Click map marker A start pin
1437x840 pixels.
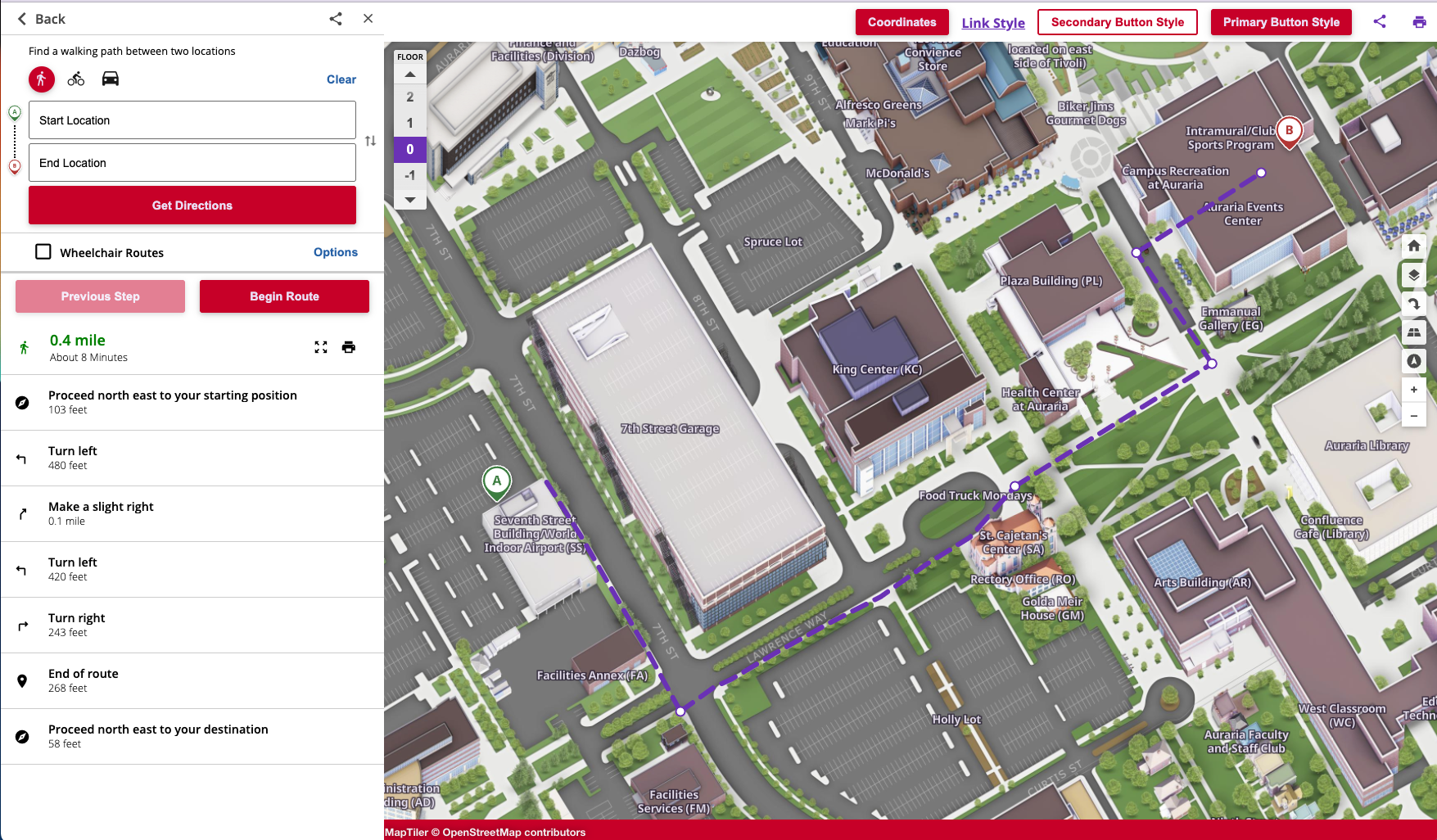497,481
